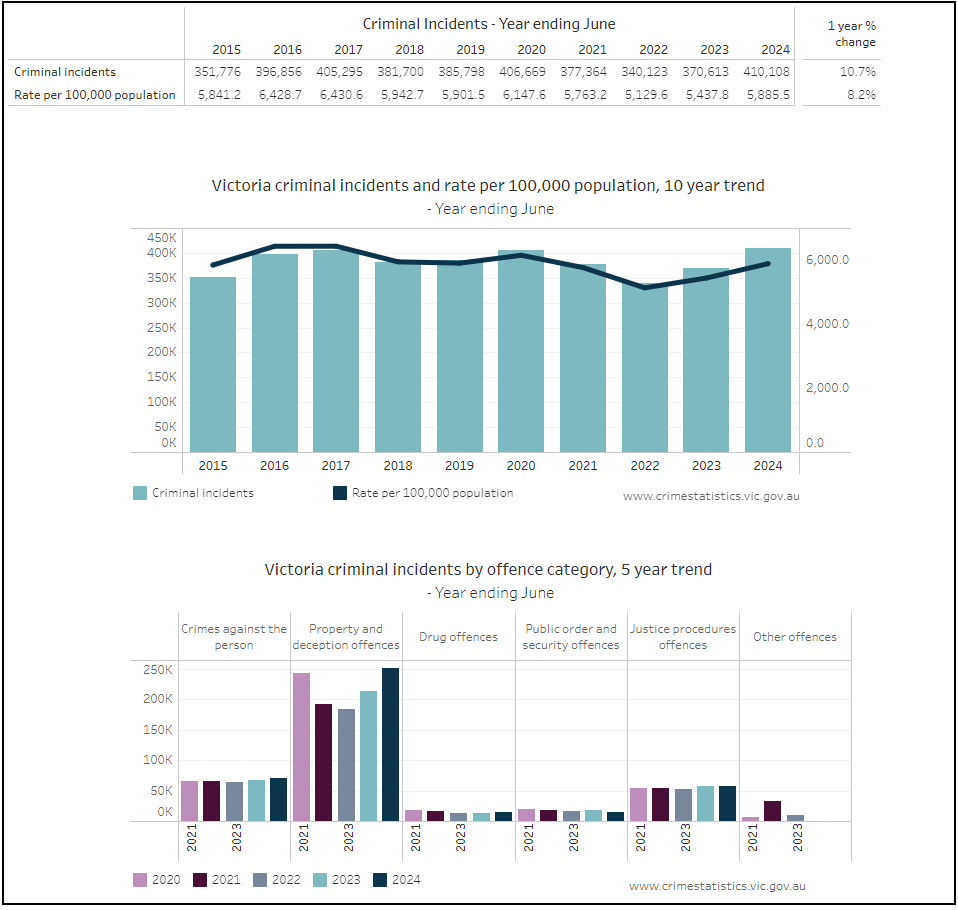
Task: Select the 410,108 criminal incidents table cell
Action: pos(766,72)
